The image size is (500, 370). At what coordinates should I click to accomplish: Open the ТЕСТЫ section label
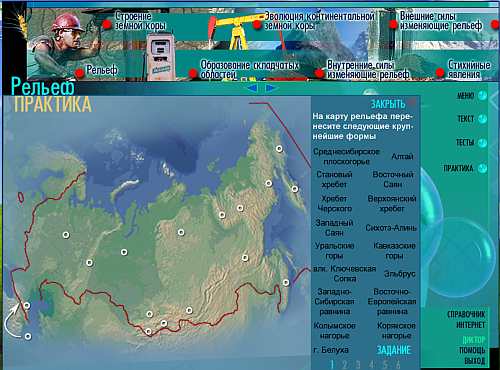point(465,143)
